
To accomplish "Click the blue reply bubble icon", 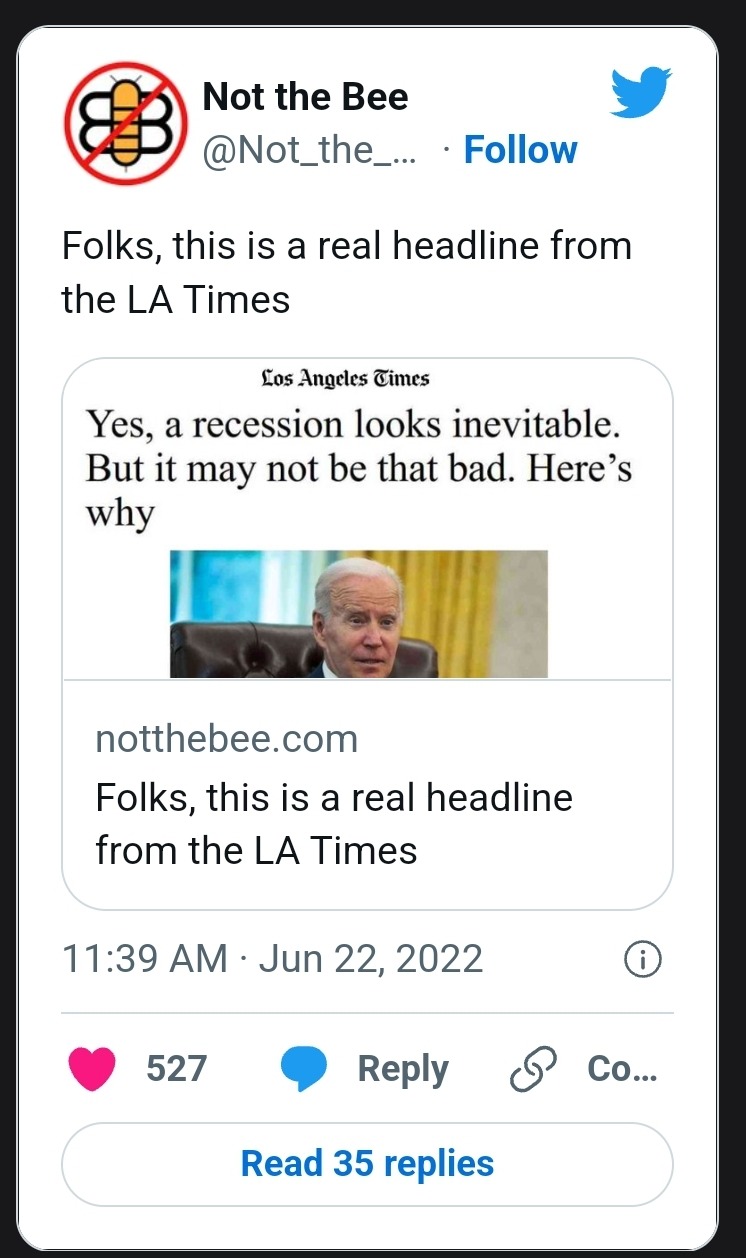I will (303, 1070).
